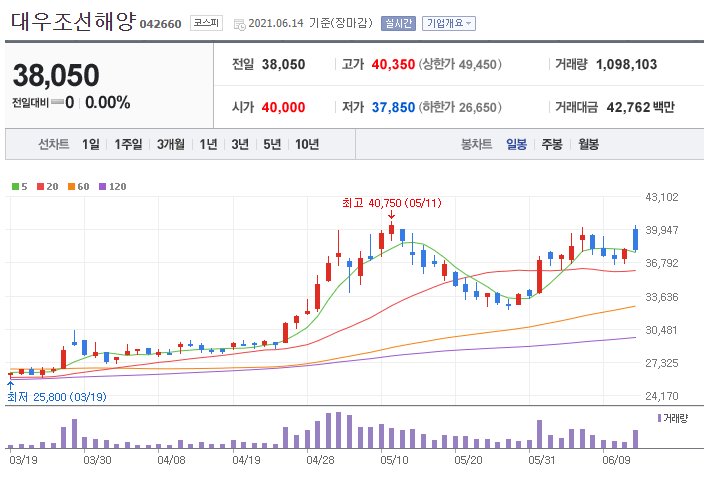Click the 최고 40,750 (05/11) high label
Image resolution: width=704 pixels, height=489 pixels.
click(x=392, y=203)
